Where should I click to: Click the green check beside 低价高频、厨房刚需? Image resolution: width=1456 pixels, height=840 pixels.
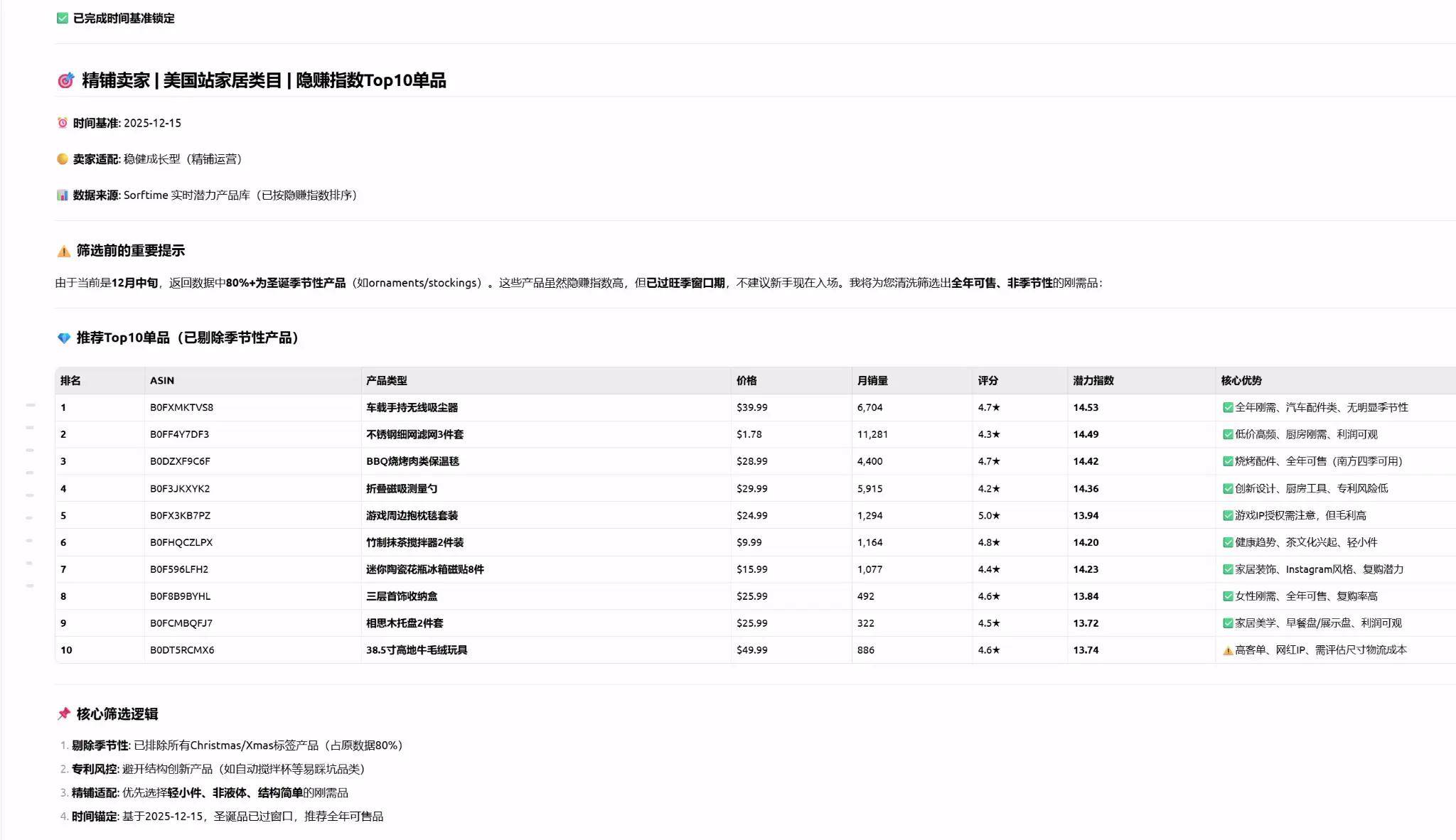click(1227, 434)
